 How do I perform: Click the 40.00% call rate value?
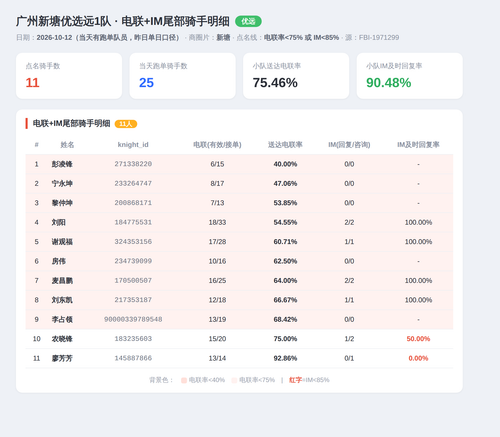(x=285, y=164)
